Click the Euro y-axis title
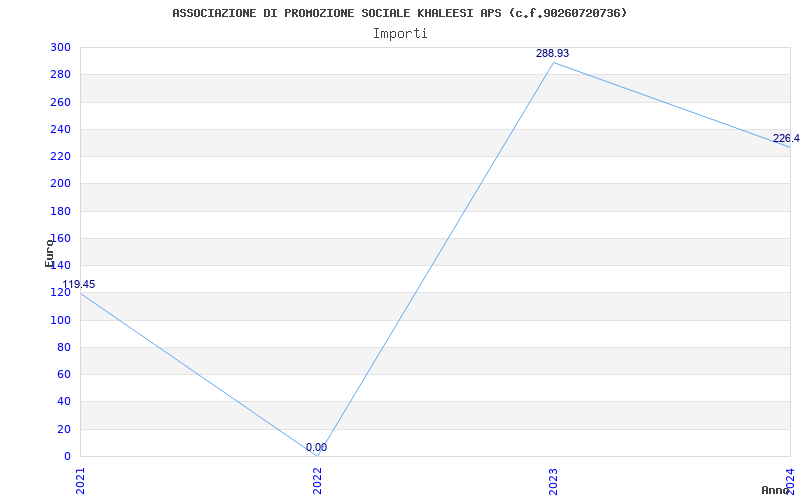 tap(49, 253)
